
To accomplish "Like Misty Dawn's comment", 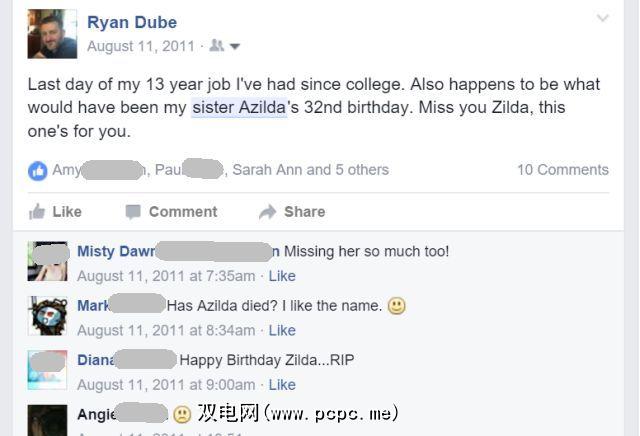I will (282, 276).
